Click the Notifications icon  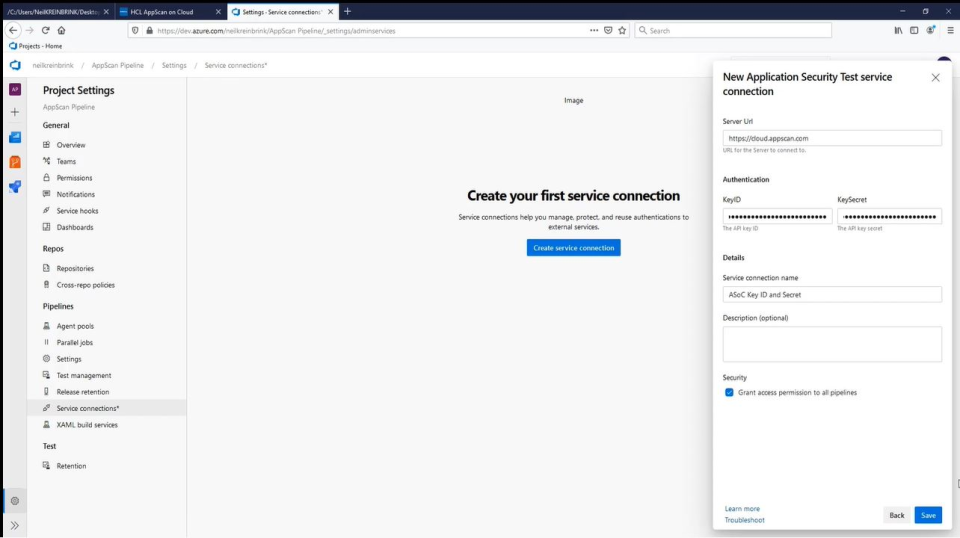[x=47, y=194]
